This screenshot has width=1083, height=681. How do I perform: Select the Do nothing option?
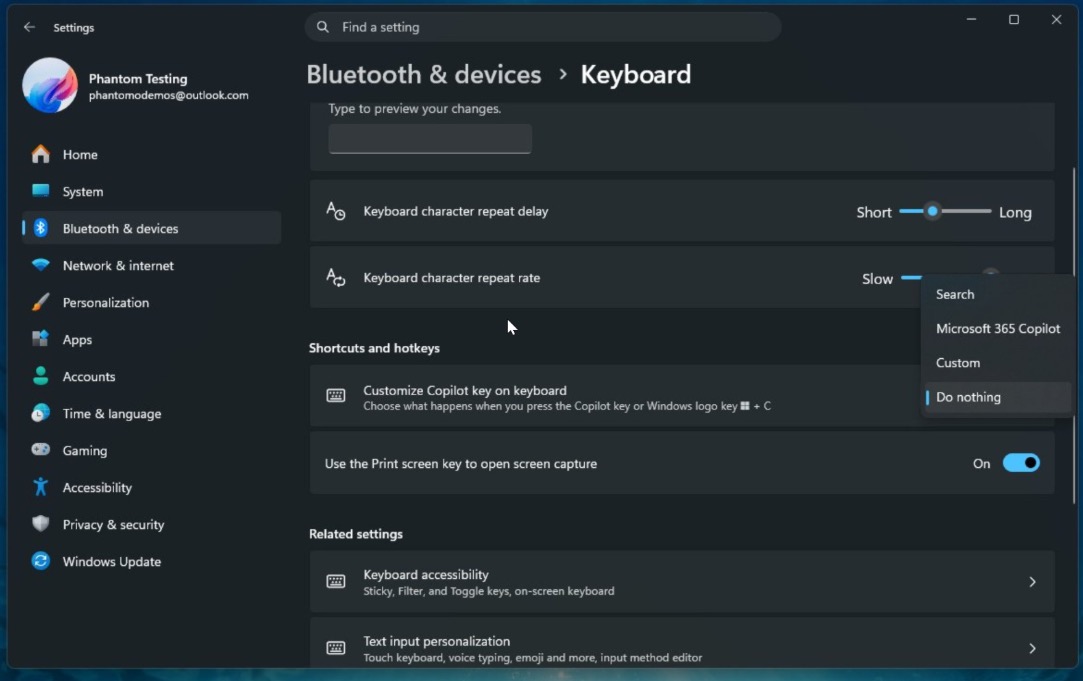pos(996,397)
